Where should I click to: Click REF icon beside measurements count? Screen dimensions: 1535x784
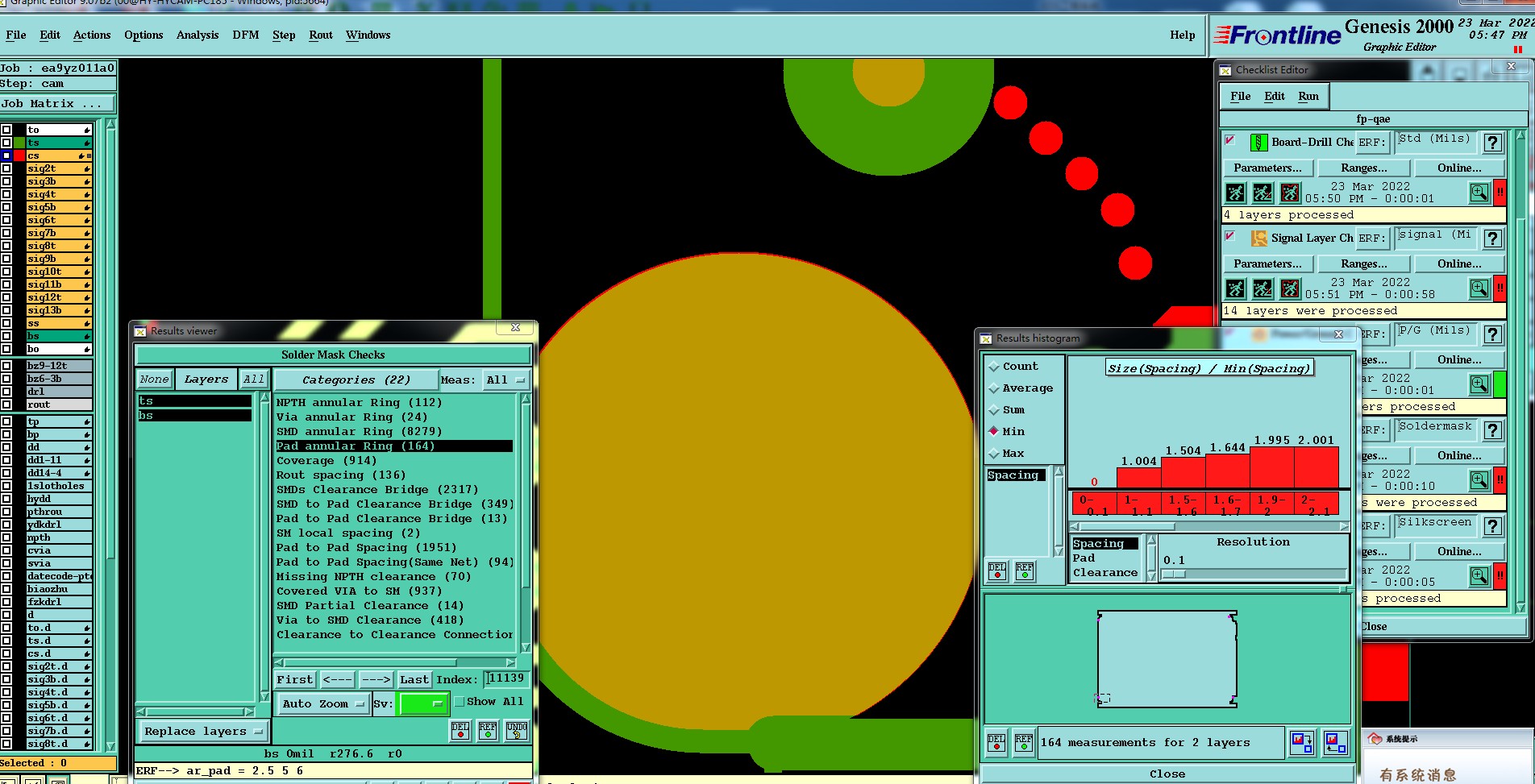[1024, 743]
